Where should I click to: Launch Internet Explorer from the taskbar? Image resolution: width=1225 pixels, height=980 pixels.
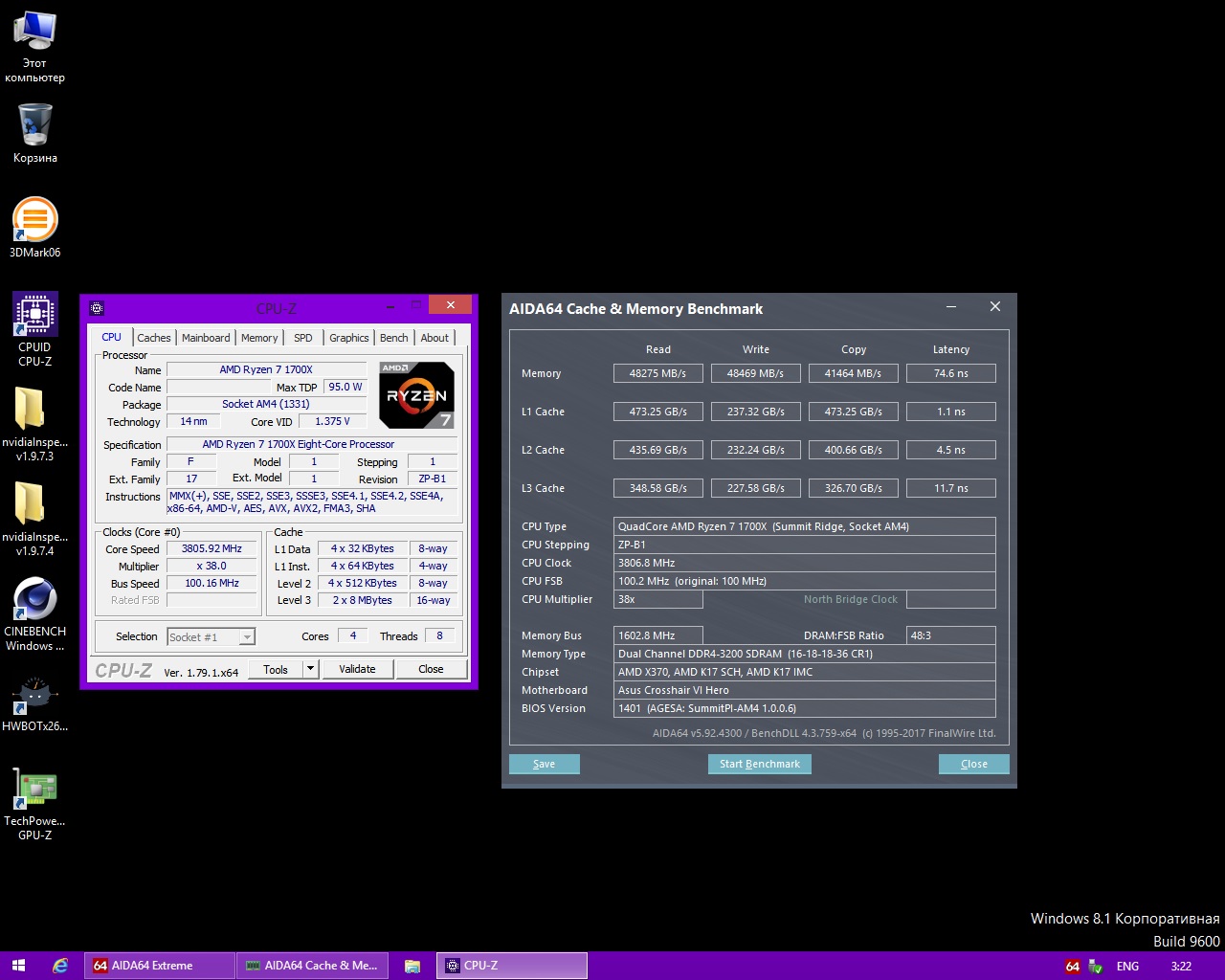pos(60,966)
